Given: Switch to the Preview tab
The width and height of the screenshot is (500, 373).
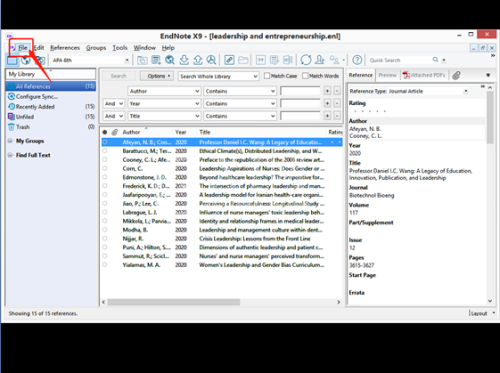Looking at the screenshot, I should tap(388, 75).
